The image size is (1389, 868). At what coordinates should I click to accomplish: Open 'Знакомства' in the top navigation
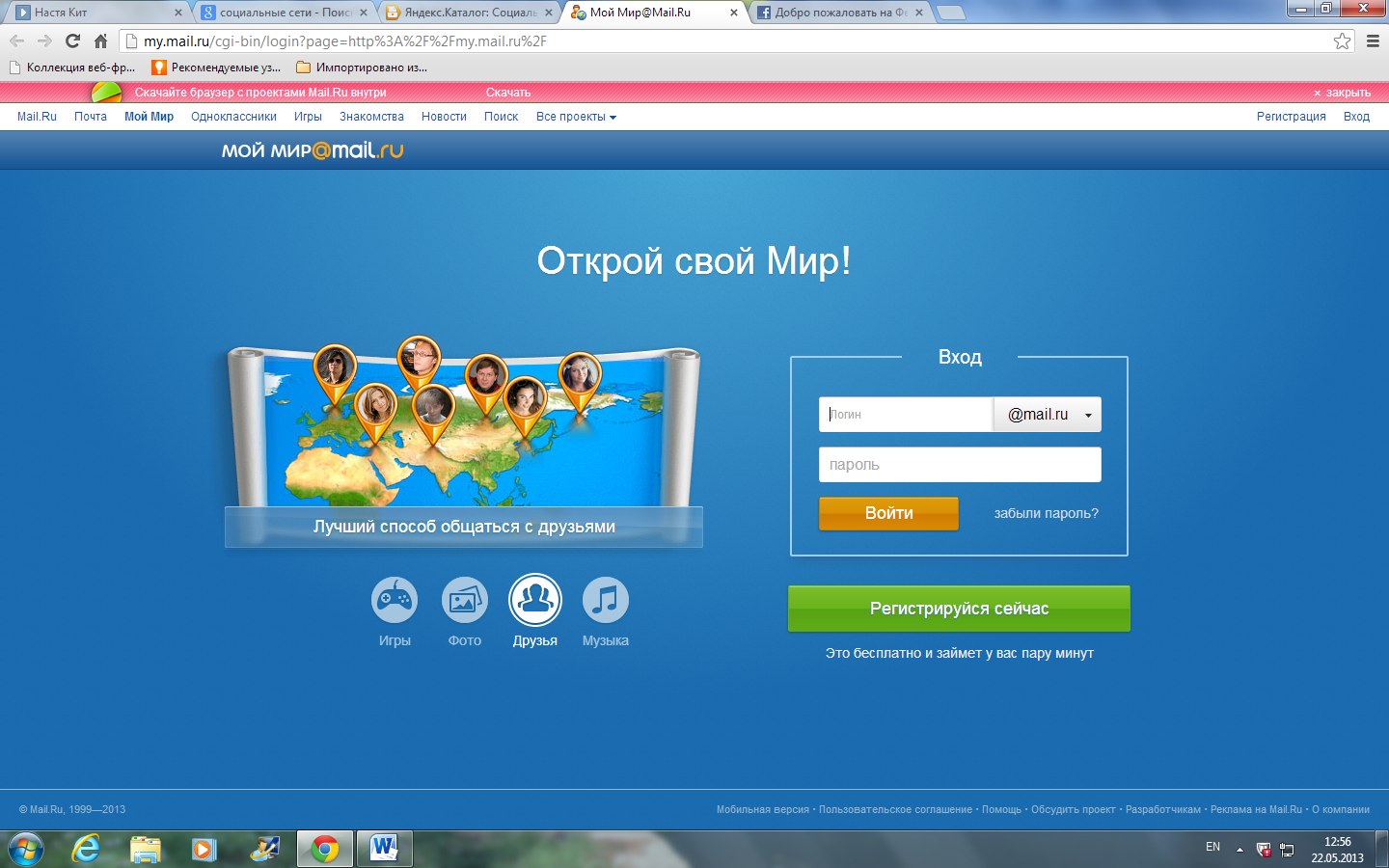(x=371, y=117)
